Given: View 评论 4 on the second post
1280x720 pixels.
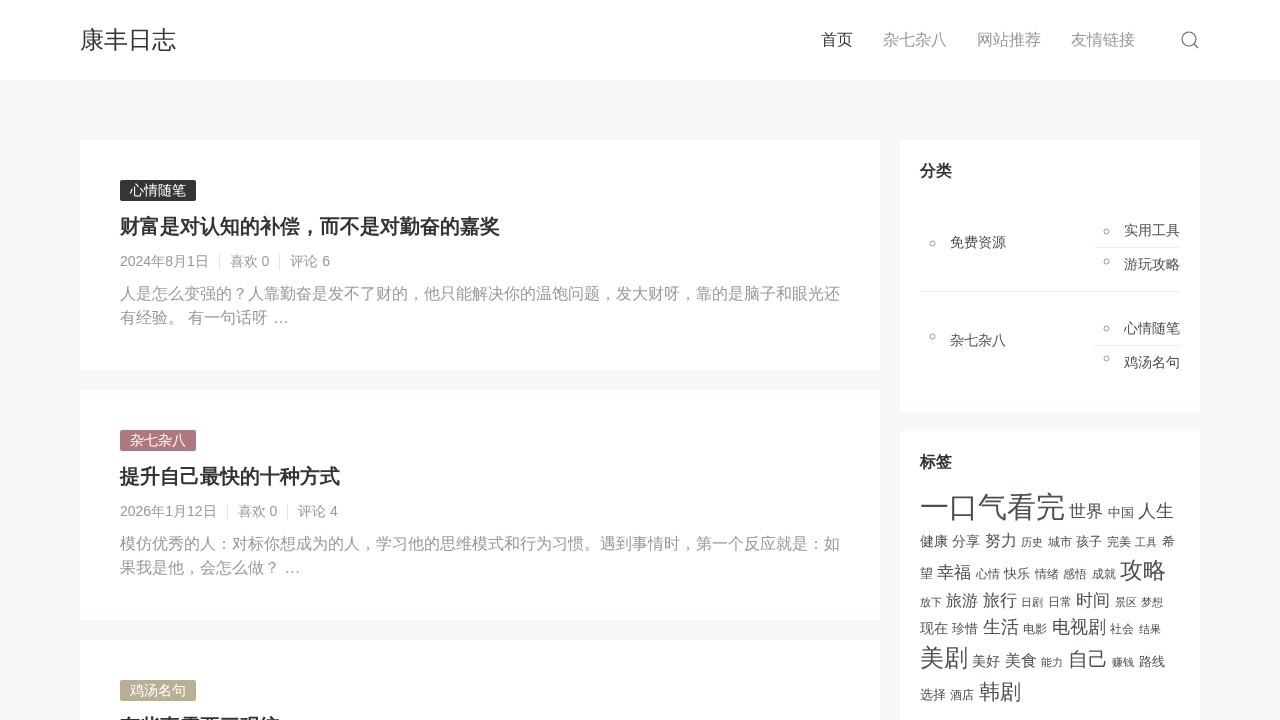Looking at the screenshot, I should click(317, 512).
